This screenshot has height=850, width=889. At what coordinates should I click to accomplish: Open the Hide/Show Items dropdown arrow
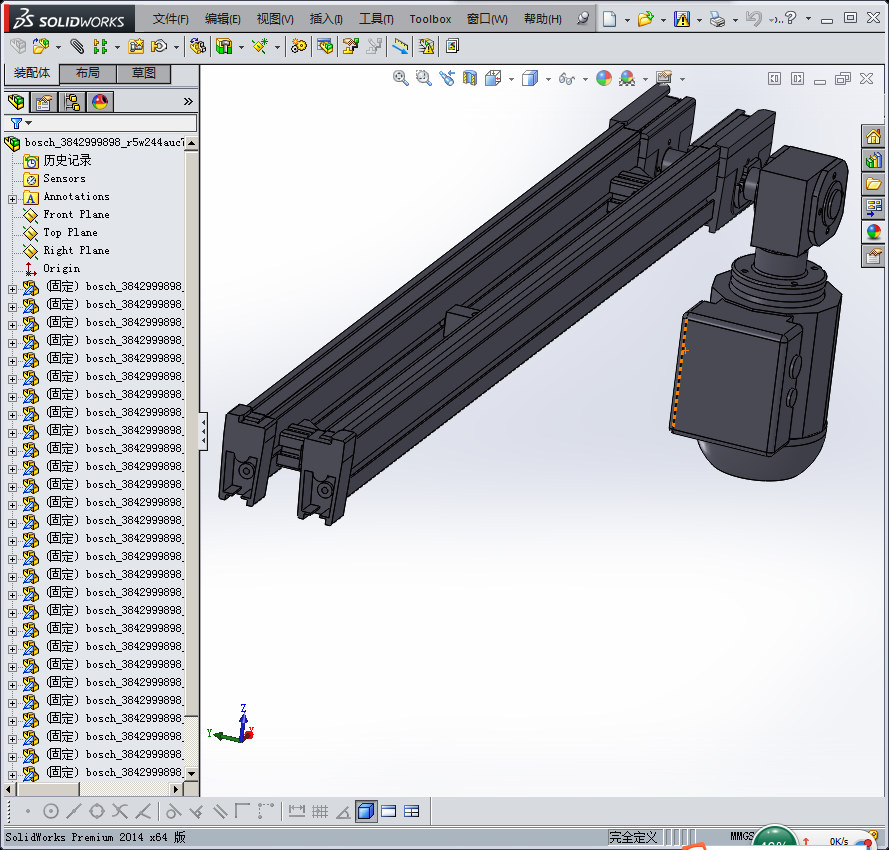(585, 79)
